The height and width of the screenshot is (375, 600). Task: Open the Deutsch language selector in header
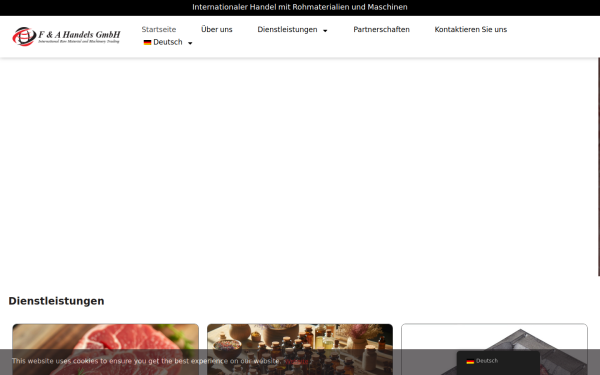[x=168, y=42]
